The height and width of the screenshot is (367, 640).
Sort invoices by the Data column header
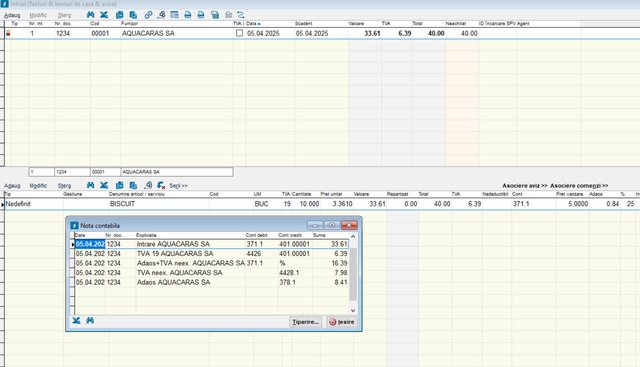253,24
